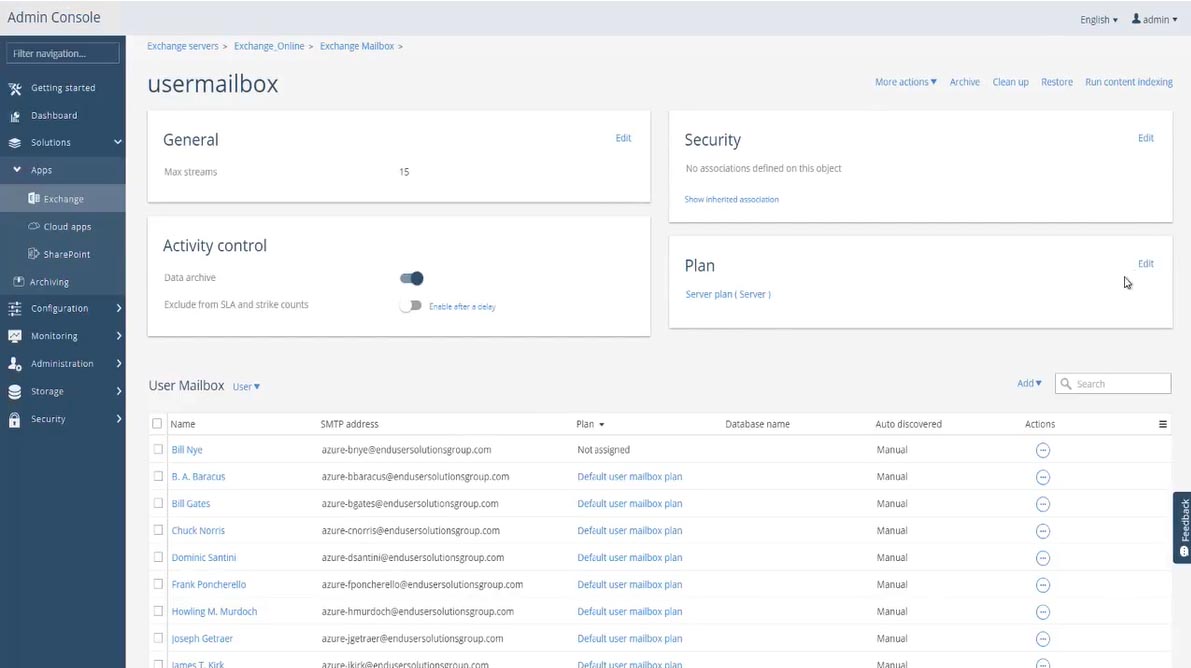The image size is (1191, 668).
Task: Click Run content indexing action
Action: tap(1129, 82)
